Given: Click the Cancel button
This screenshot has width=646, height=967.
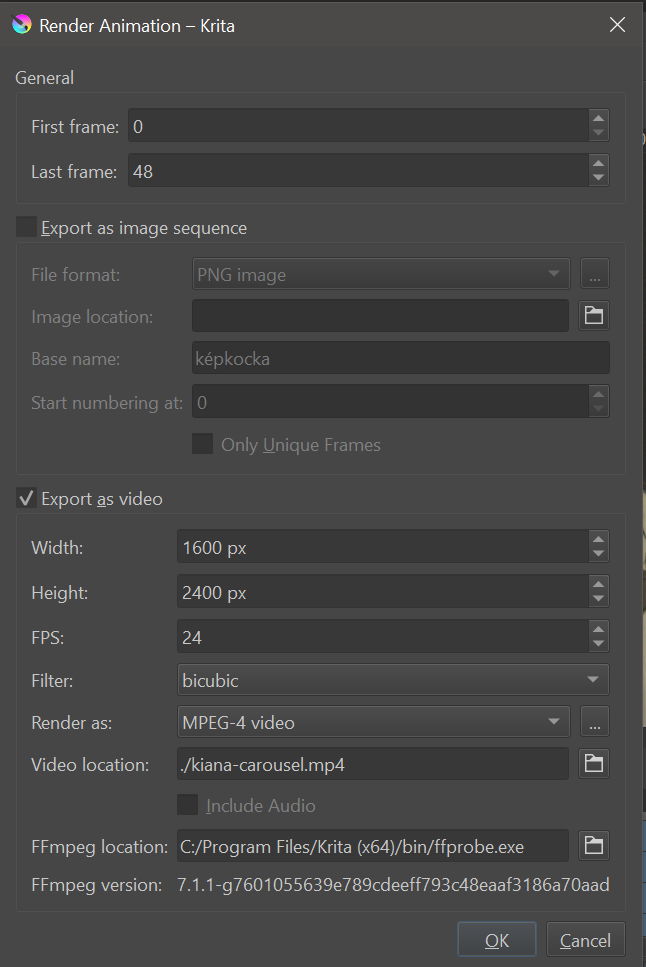Looking at the screenshot, I should click(586, 940).
